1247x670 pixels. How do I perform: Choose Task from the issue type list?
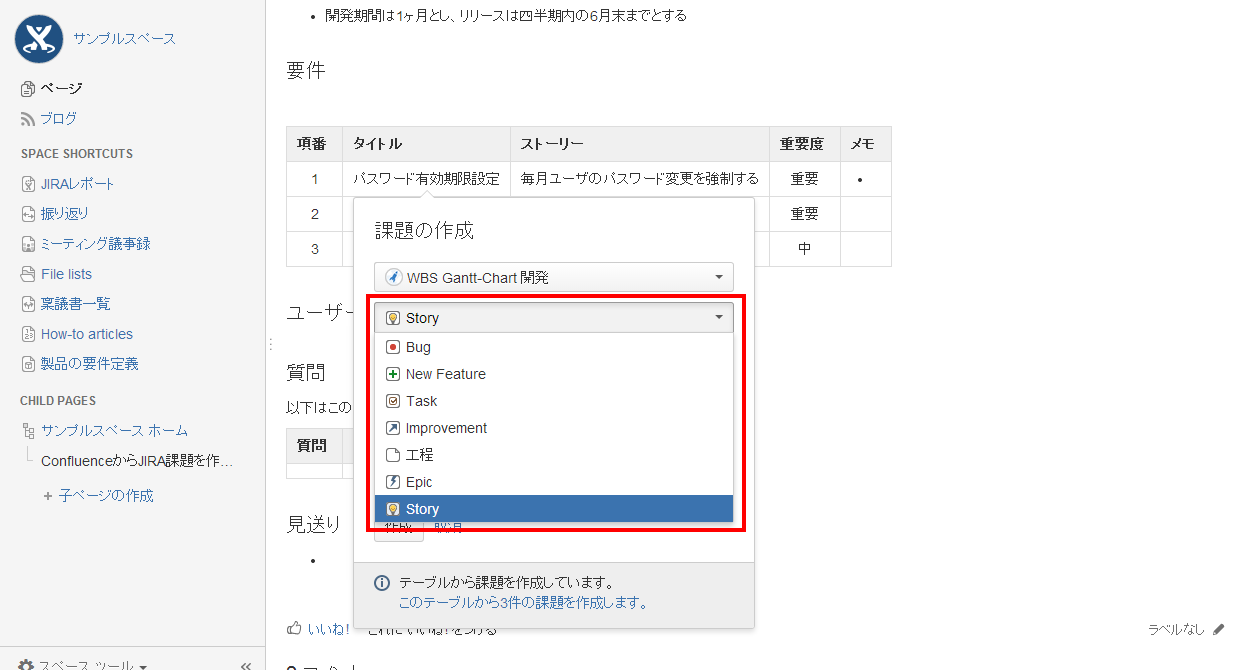click(x=554, y=401)
